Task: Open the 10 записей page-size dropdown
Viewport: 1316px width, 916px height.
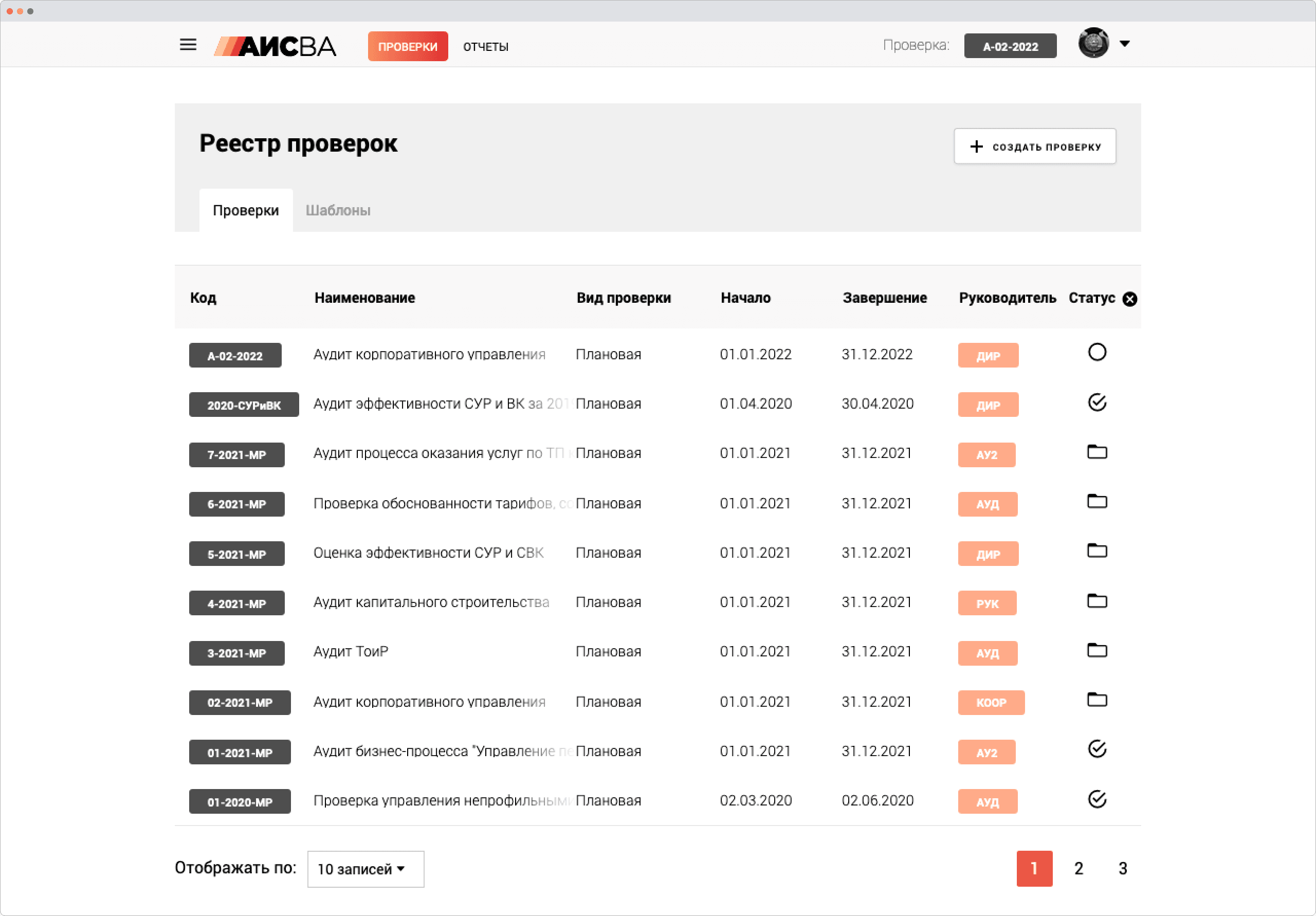Action: (365, 869)
